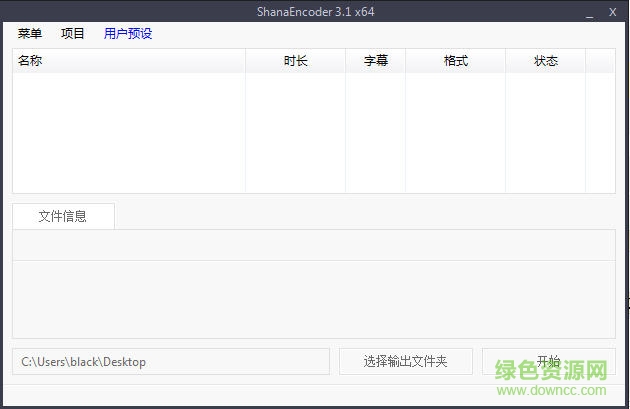Viewport: 630px width, 409px height.
Task: Sort list by 名称 column header
Action: (129, 61)
